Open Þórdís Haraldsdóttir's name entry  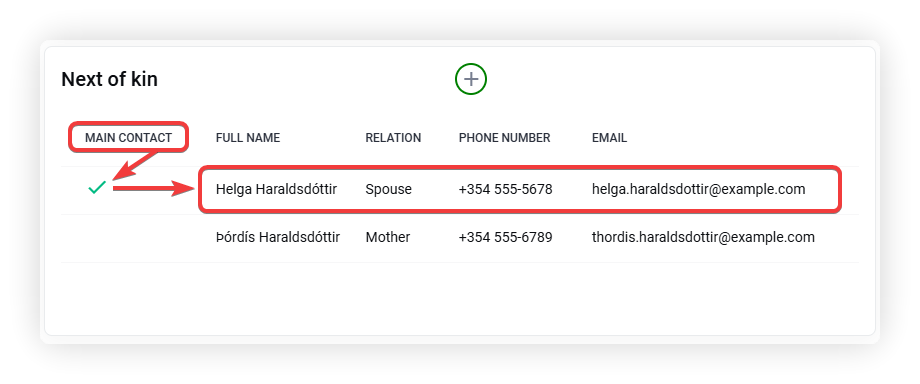pyautogui.click(x=278, y=238)
